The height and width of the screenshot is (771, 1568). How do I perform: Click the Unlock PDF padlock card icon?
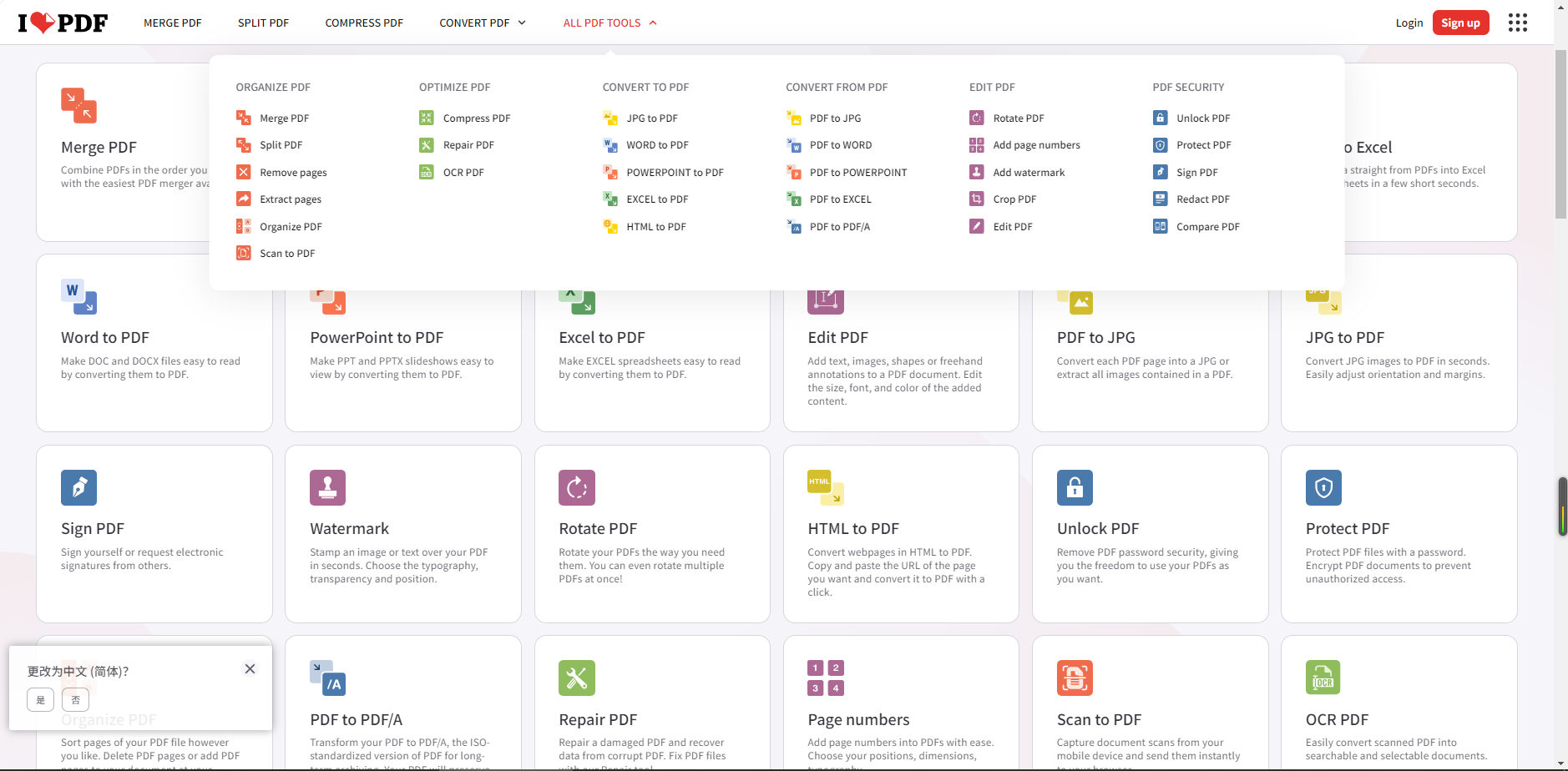(x=1074, y=488)
